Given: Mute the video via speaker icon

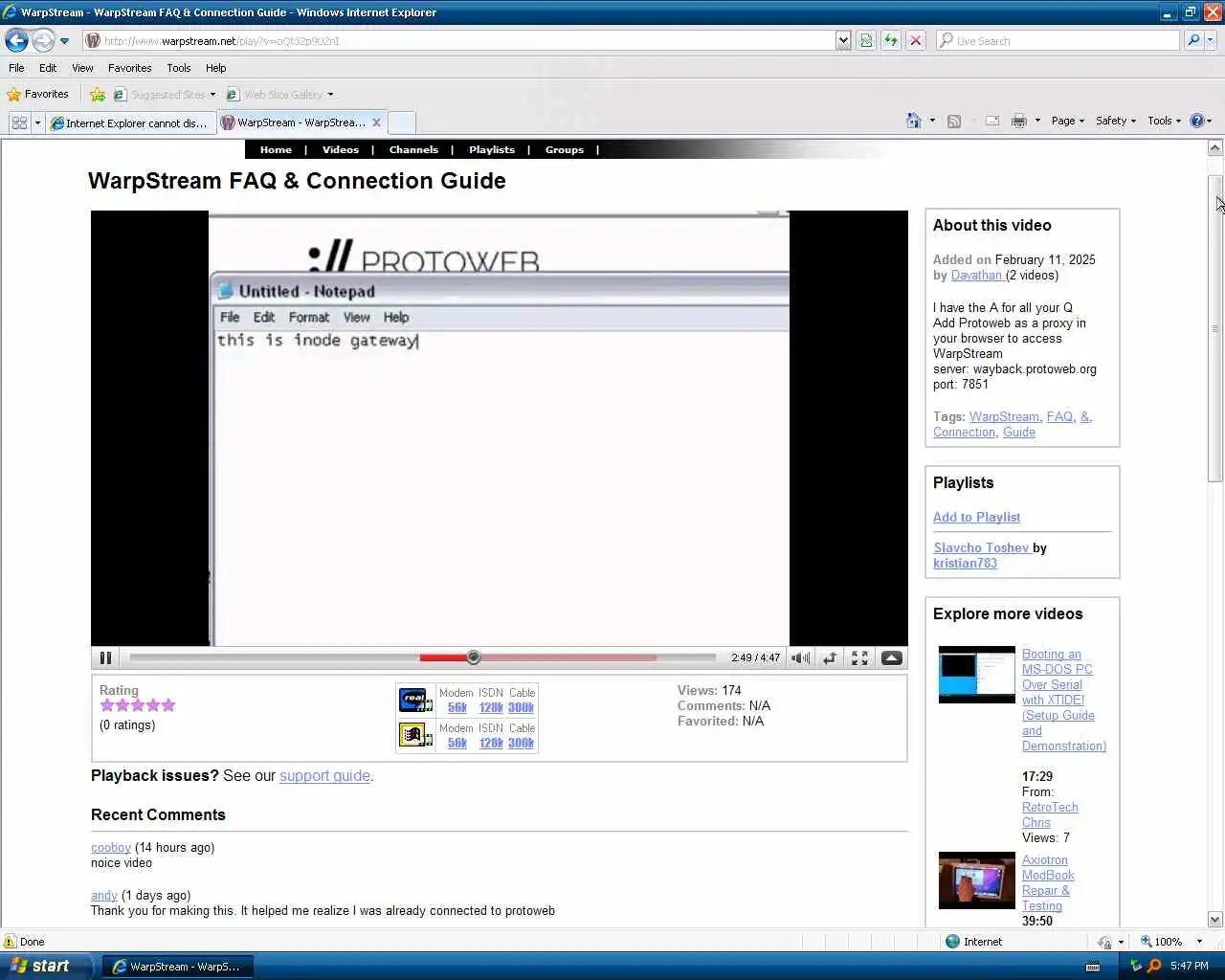Looking at the screenshot, I should pyautogui.click(x=801, y=657).
